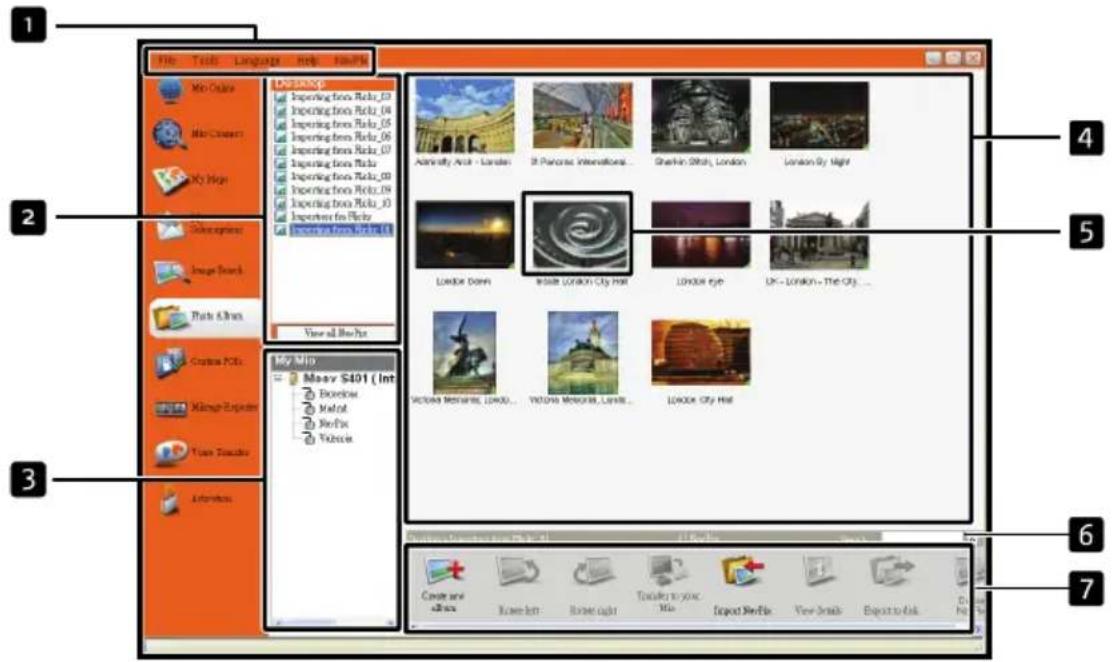The image size is (1112, 662).
Task: Select the orange London City Hall thumbnail
Action: pos(701,353)
